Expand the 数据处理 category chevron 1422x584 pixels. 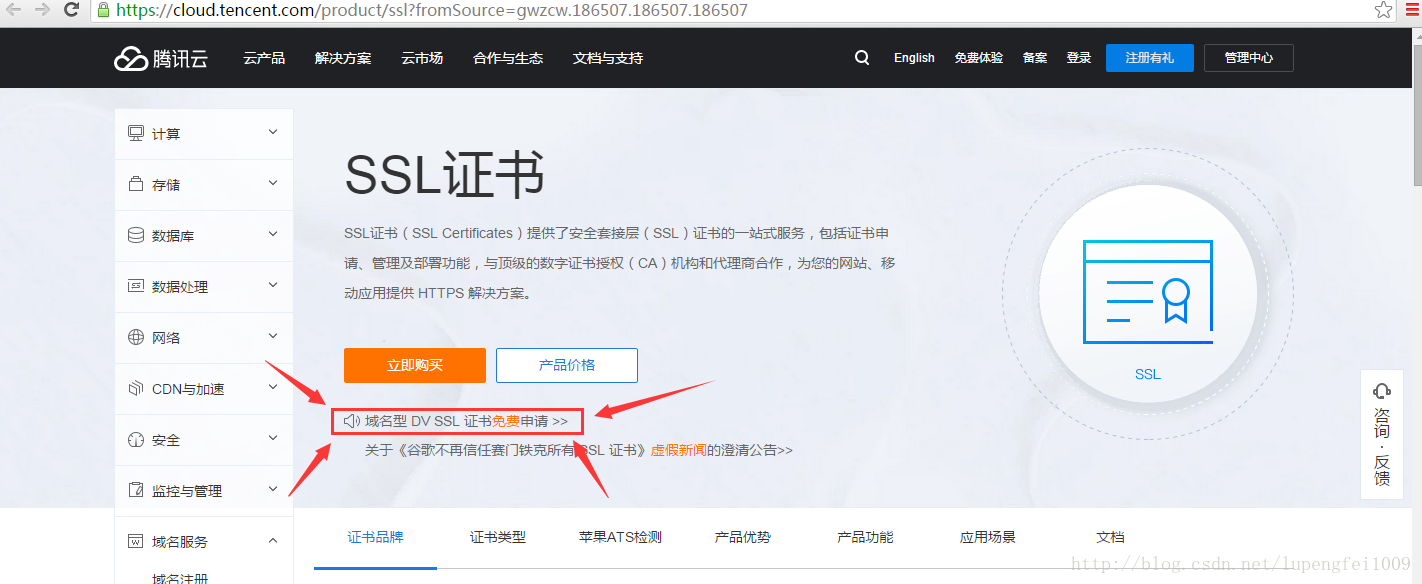273,285
